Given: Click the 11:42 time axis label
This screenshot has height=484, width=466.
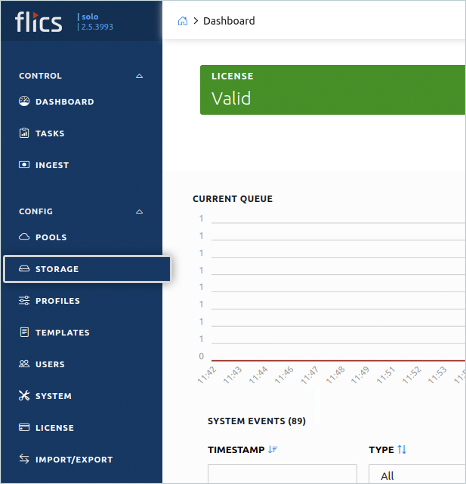Looking at the screenshot, I should tap(207, 375).
